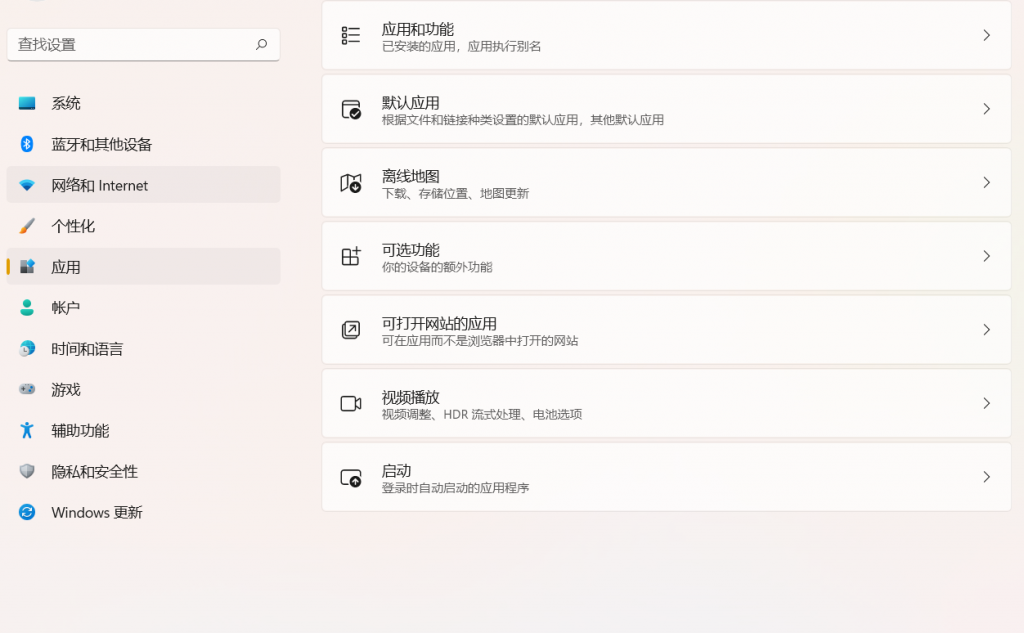Select Windows 更新 in sidebar
This screenshot has width=1024, height=633.
pos(96,512)
